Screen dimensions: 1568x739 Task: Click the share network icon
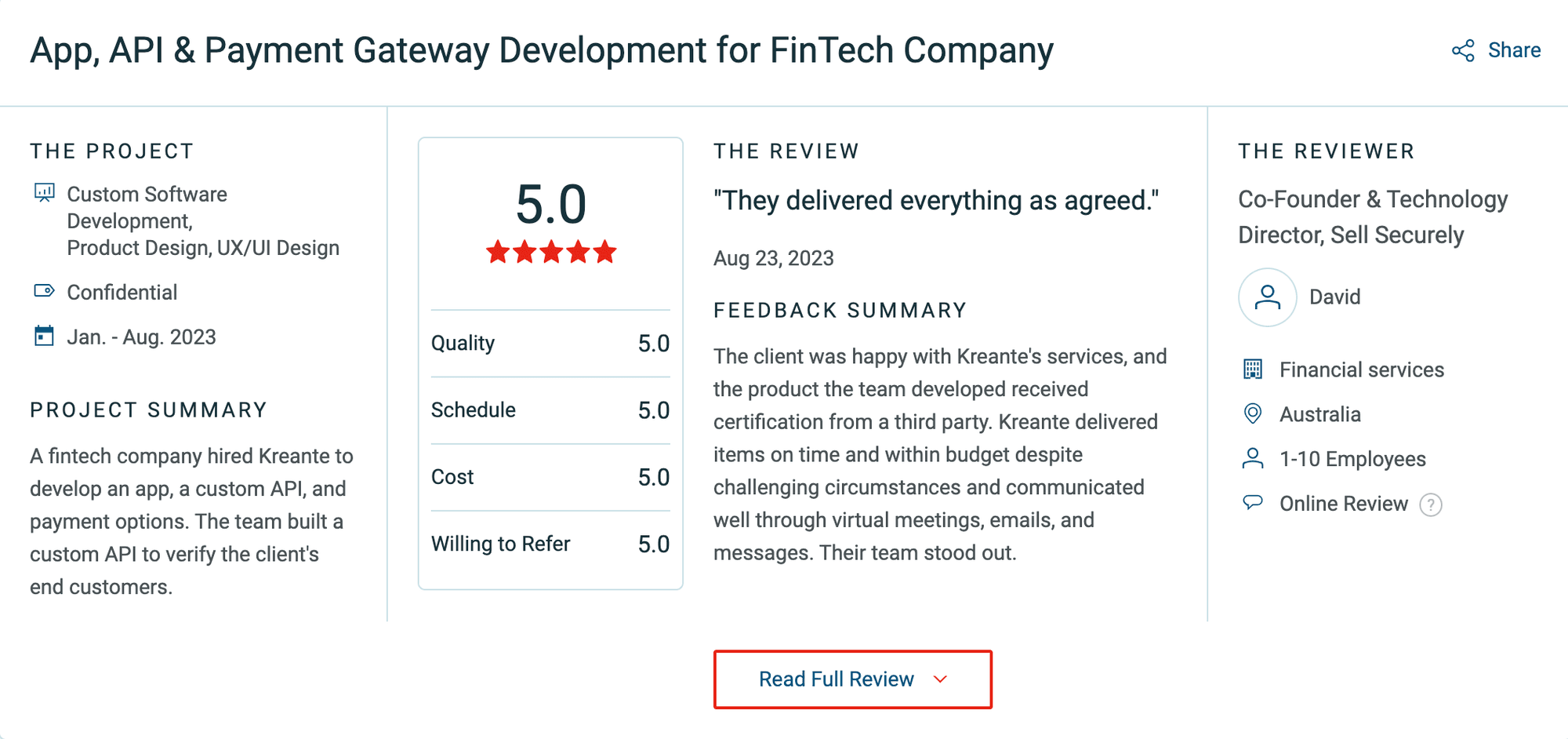pyautogui.click(x=1463, y=51)
